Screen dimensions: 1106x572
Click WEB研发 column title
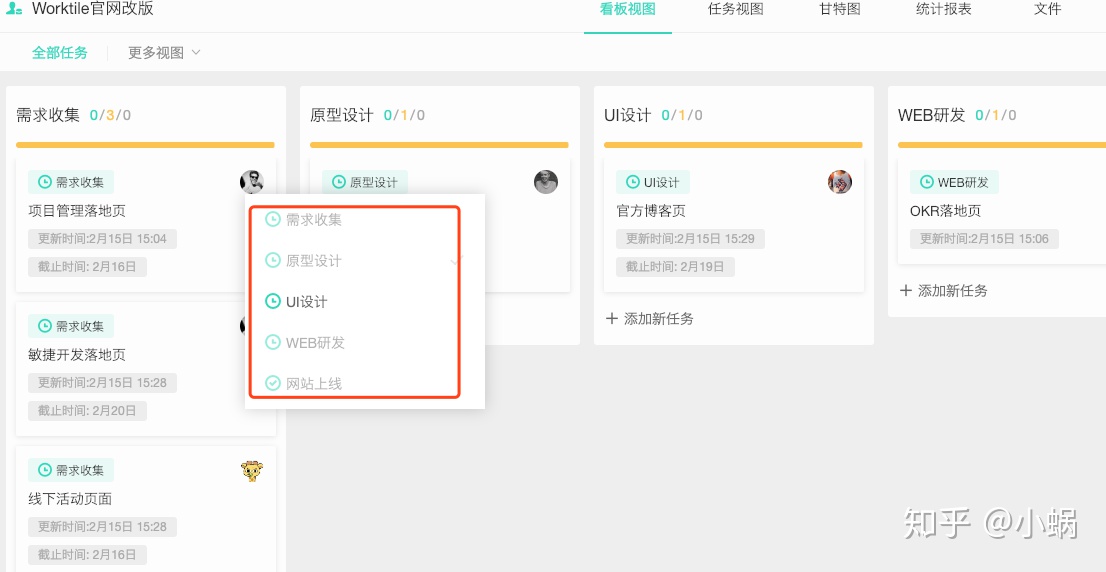(x=931, y=115)
